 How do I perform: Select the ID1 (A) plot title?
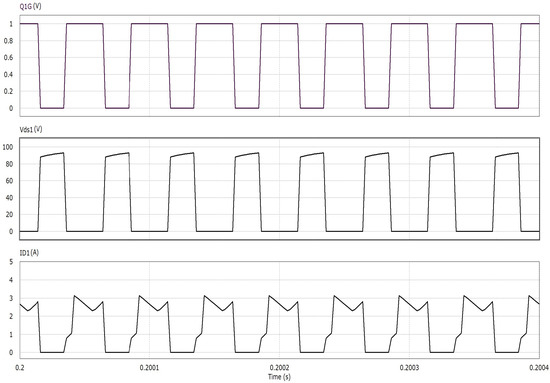tap(29, 253)
